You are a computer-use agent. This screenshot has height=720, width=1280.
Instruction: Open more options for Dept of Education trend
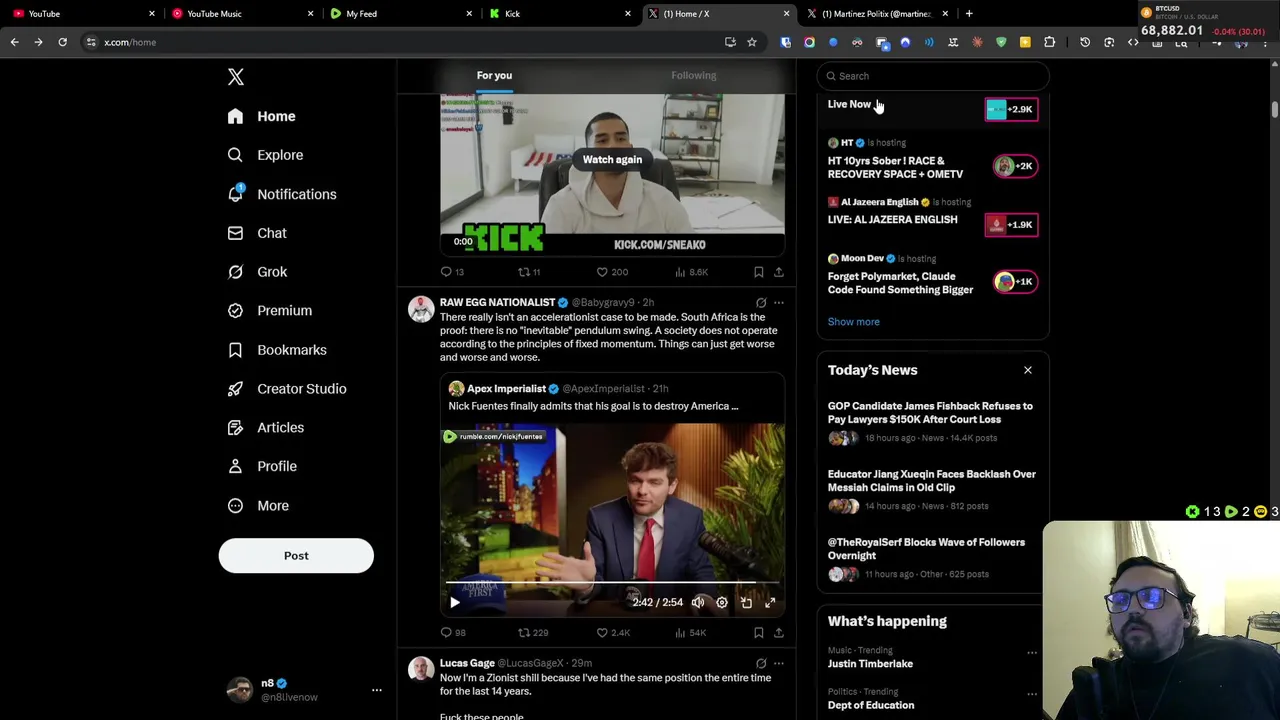pos(1031,694)
